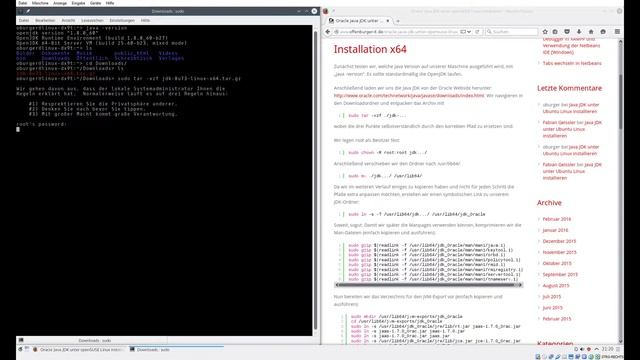Open the oracle.com download link
The height and width of the screenshot is (360, 640).
[x=409, y=96]
